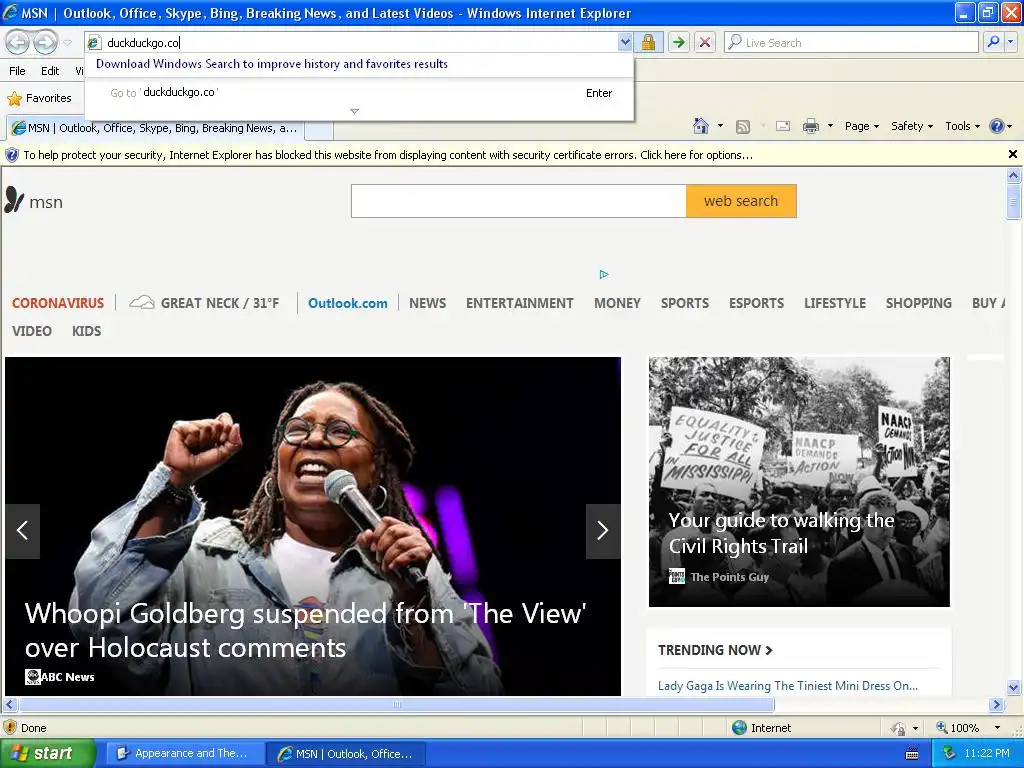Click the Home toolbar icon
Viewport: 1024px width, 768px height.
701,126
